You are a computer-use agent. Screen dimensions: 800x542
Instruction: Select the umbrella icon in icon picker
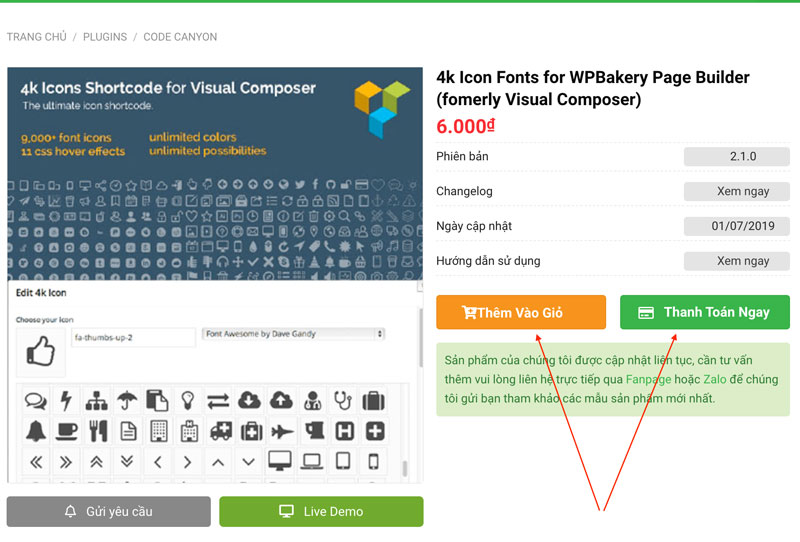click(x=127, y=401)
